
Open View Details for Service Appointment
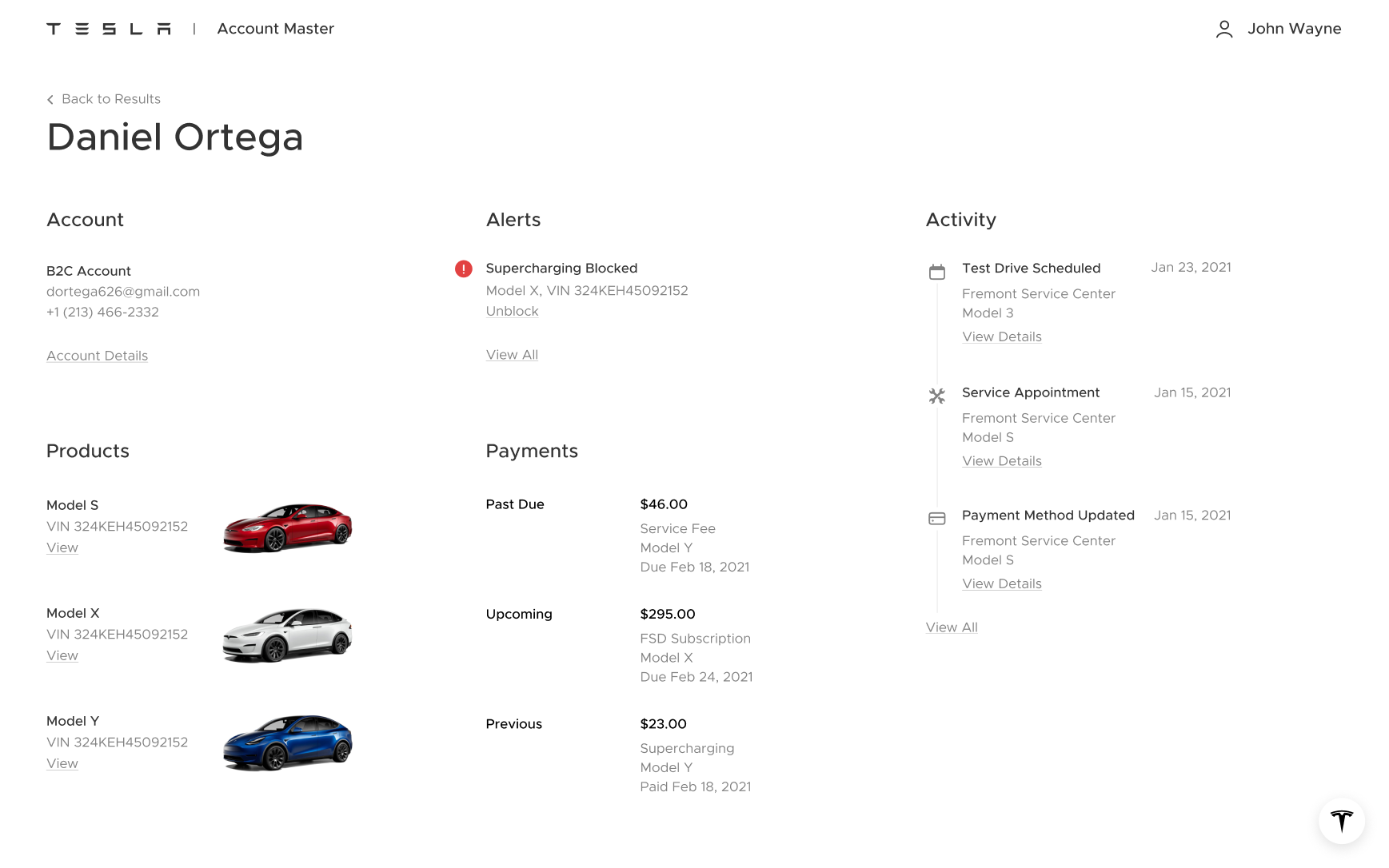tap(1001, 461)
